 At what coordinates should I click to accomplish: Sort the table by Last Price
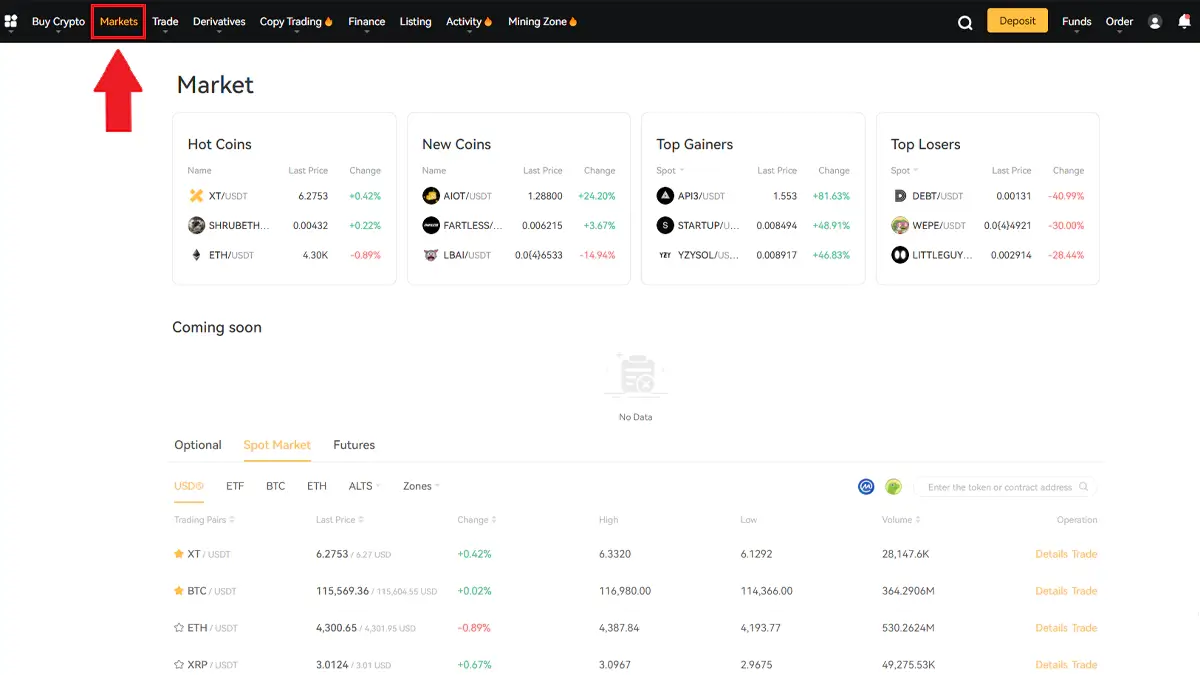[x=340, y=520]
